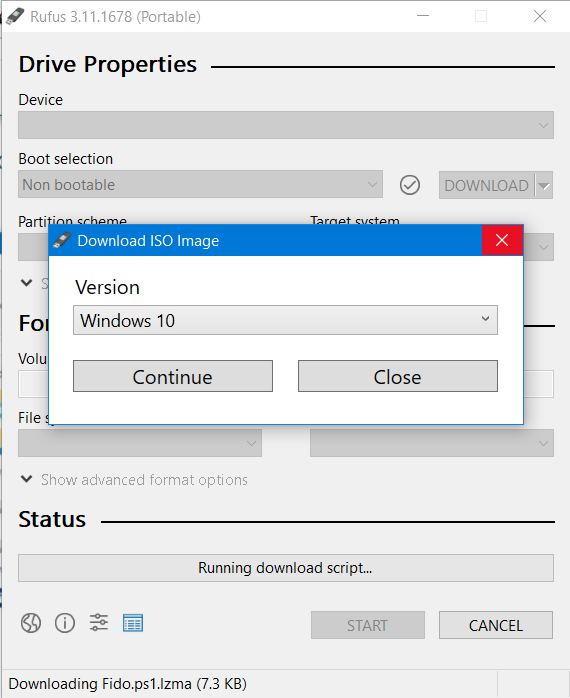The width and height of the screenshot is (570, 698).
Task: Open the Version dropdown showing Windows 10
Action: click(x=285, y=320)
